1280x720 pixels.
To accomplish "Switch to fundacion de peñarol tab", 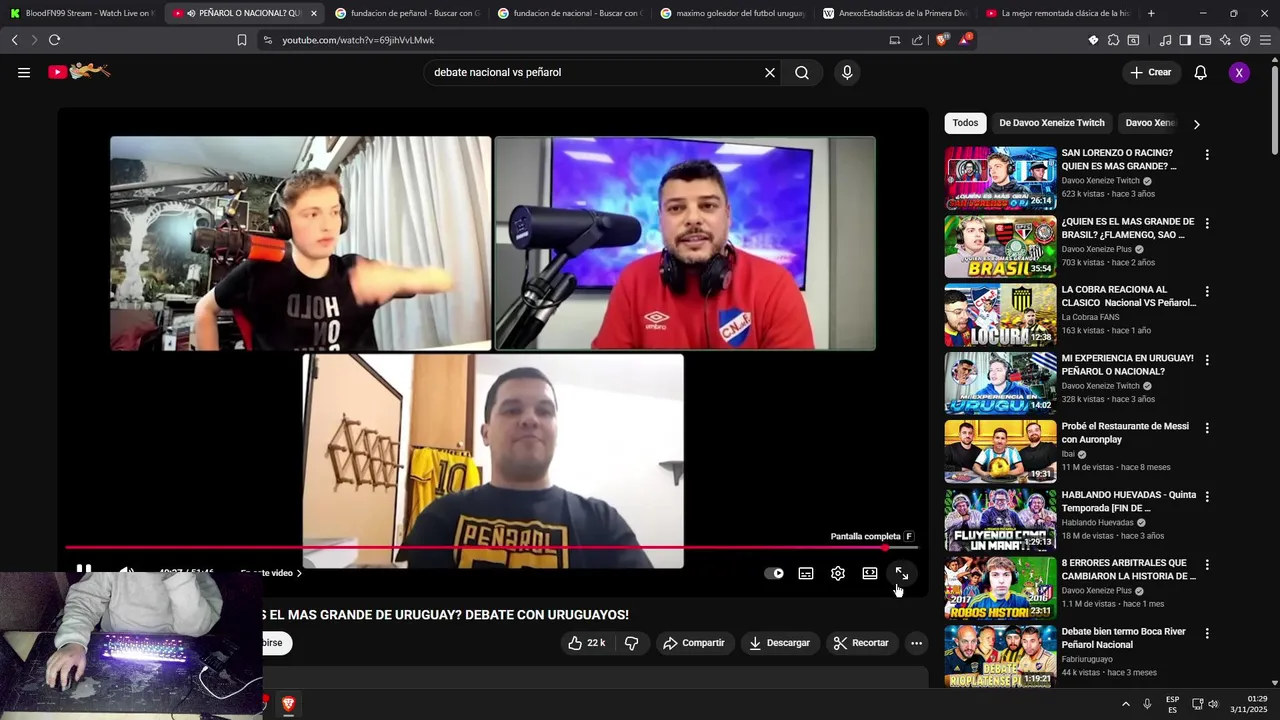I will 406,13.
